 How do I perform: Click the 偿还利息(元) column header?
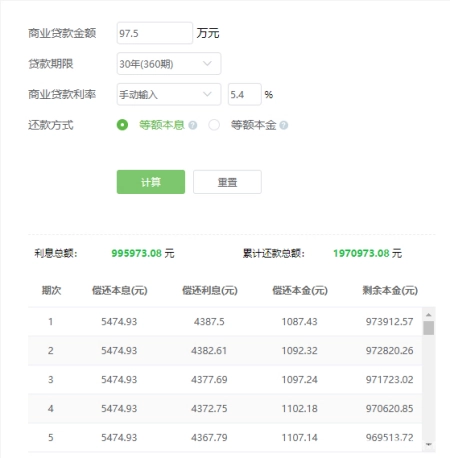(x=210, y=290)
